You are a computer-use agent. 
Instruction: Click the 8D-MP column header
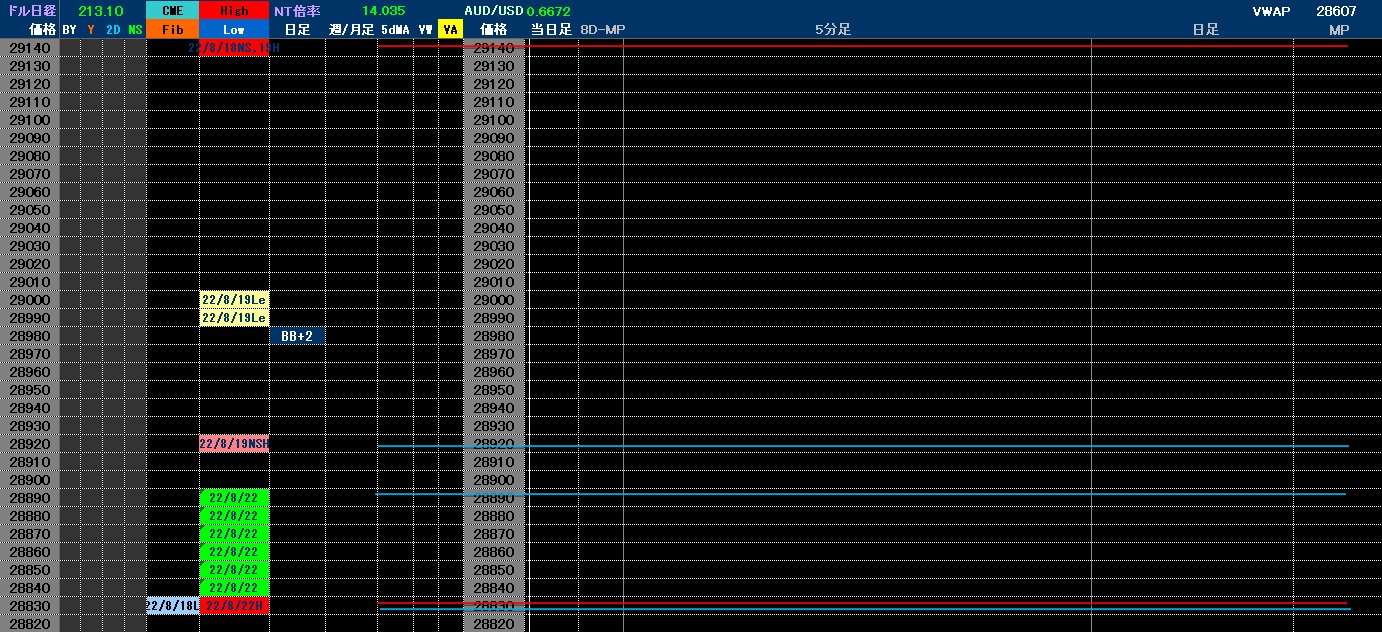(x=602, y=30)
